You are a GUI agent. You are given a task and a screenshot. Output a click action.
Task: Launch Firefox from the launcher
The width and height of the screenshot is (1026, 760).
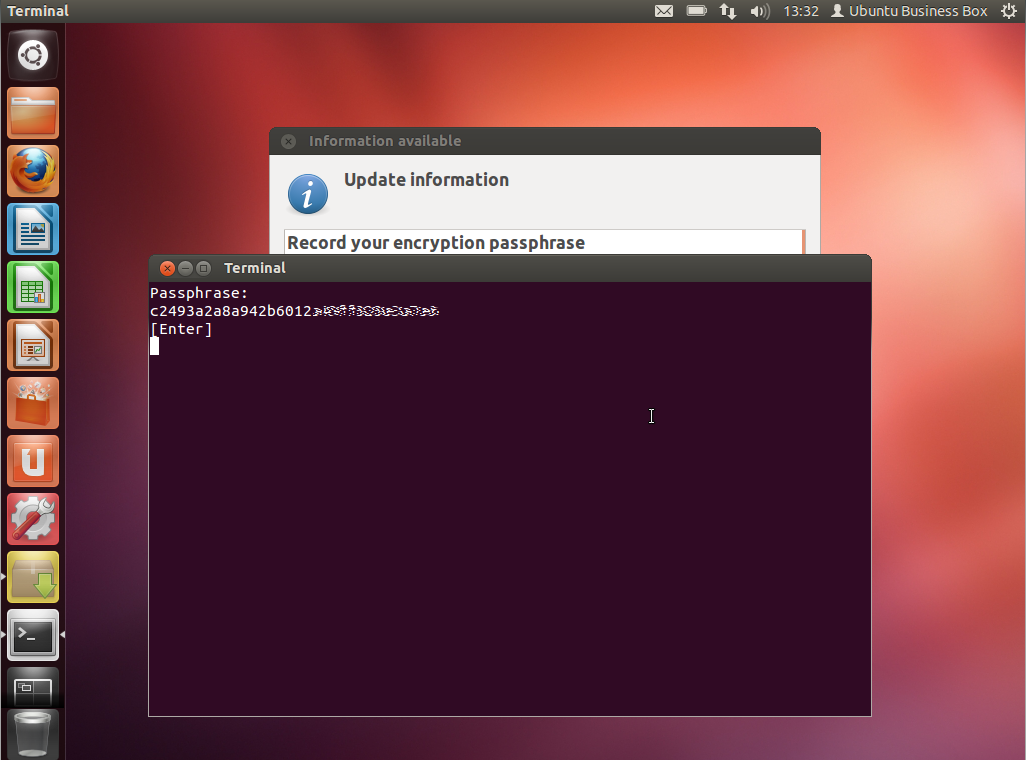point(32,171)
